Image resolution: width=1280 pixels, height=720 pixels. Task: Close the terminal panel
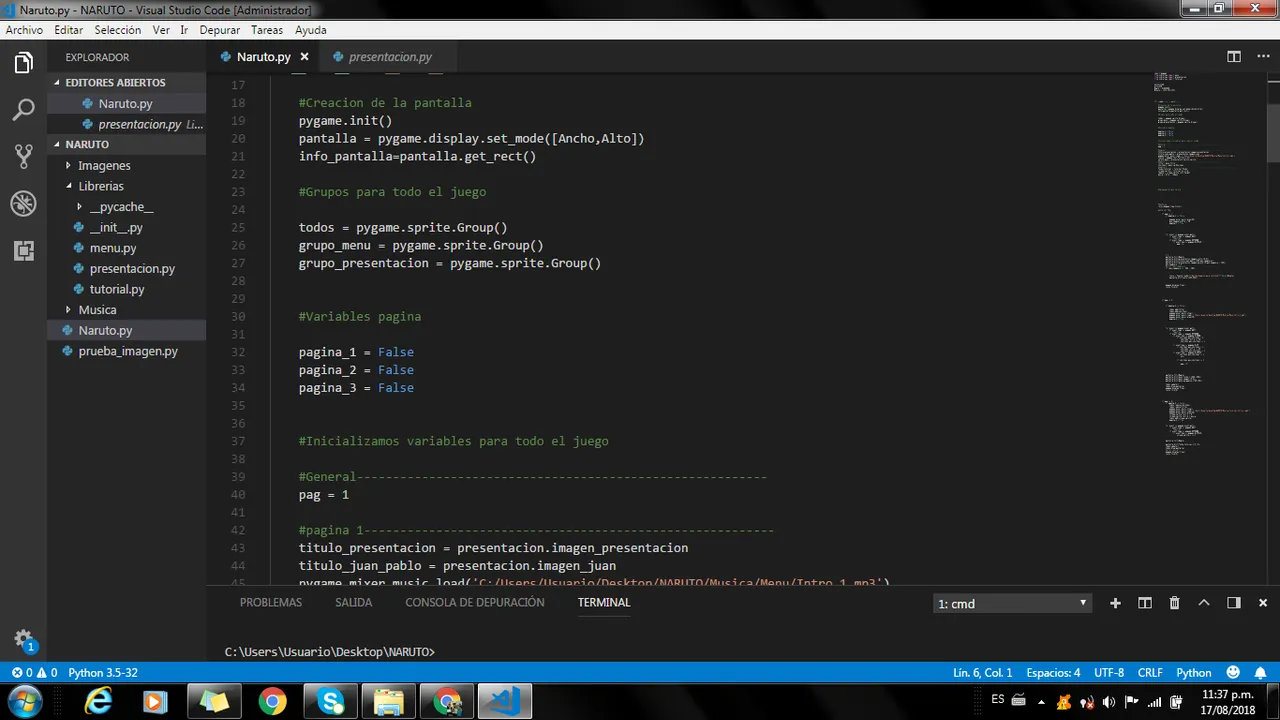point(1263,603)
